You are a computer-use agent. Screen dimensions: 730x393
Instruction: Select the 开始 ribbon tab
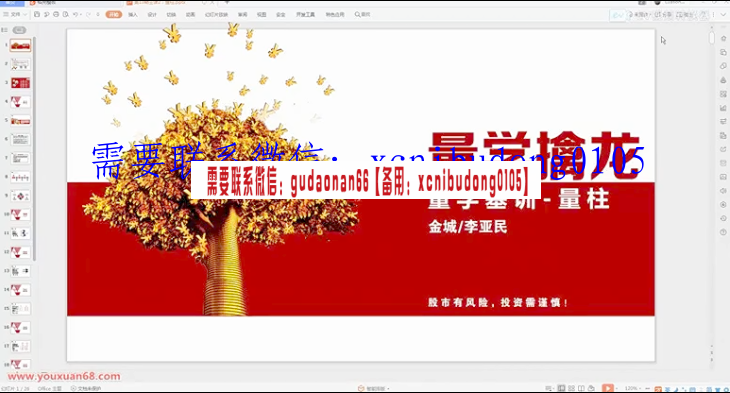pyautogui.click(x=114, y=14)
